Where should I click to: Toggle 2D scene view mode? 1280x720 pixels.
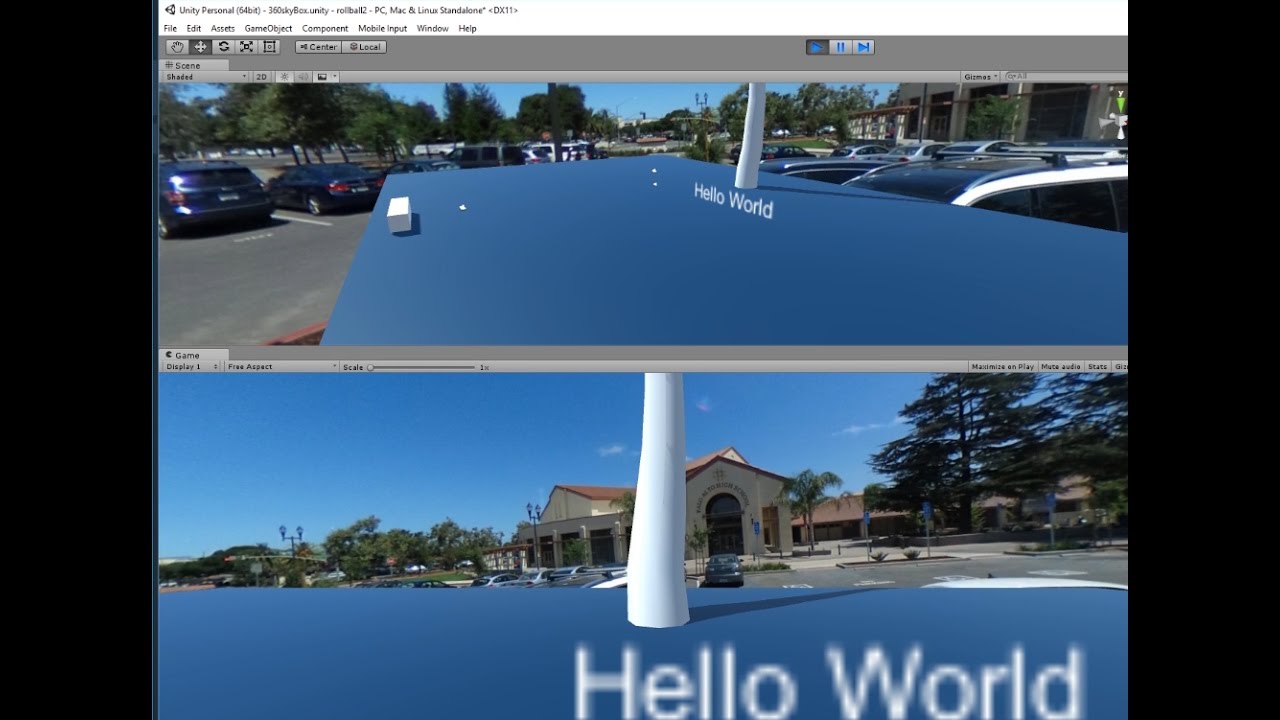point(261,77)
